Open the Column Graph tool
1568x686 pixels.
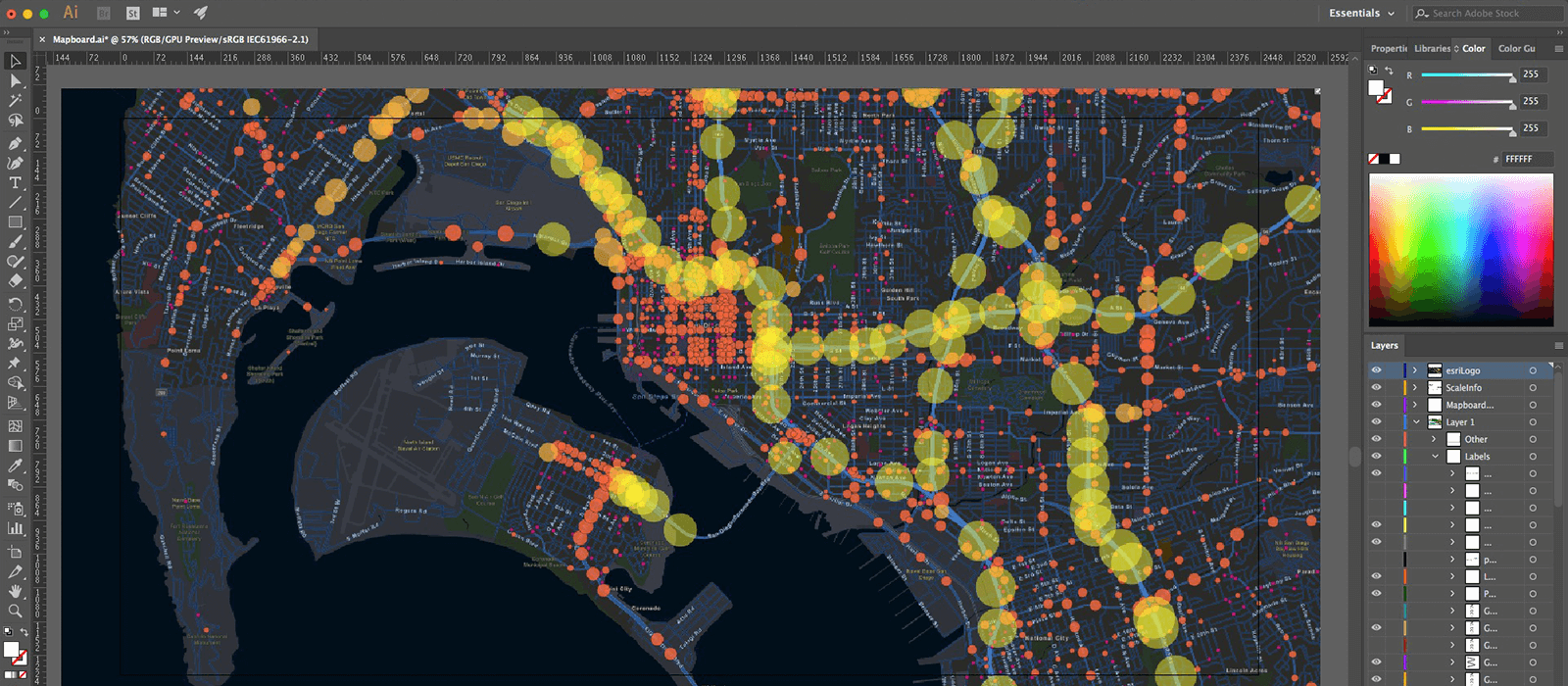(x=16, y=529)
